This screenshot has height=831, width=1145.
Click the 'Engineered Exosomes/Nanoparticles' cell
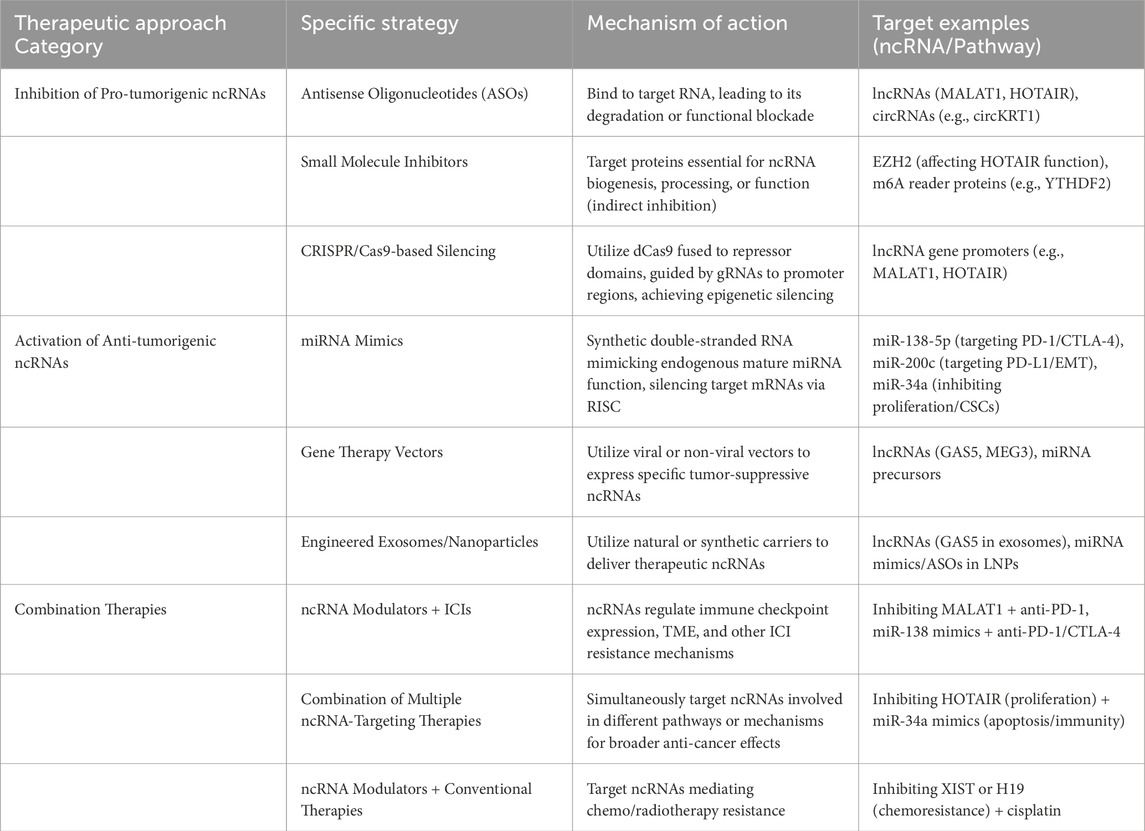pyautogui.click(x=420, y=542)
